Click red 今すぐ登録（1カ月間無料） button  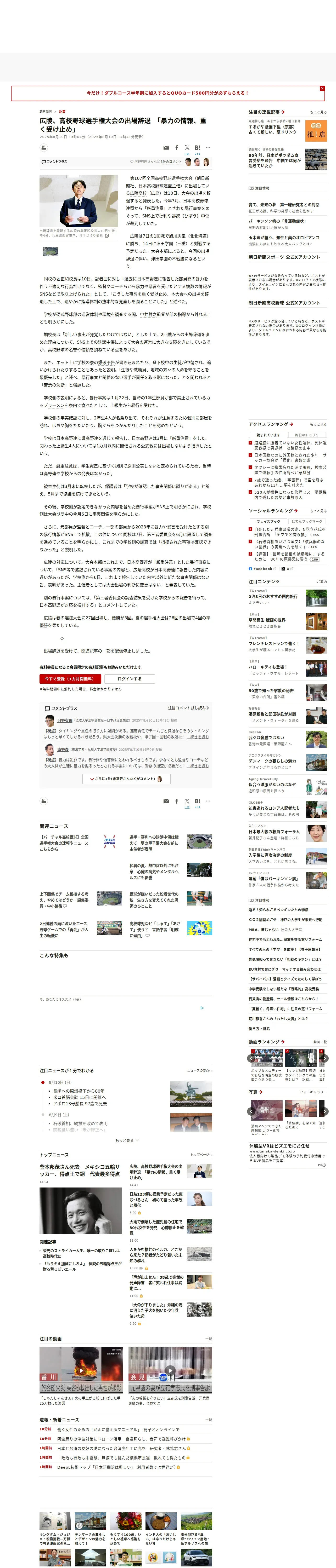(70, 679)
